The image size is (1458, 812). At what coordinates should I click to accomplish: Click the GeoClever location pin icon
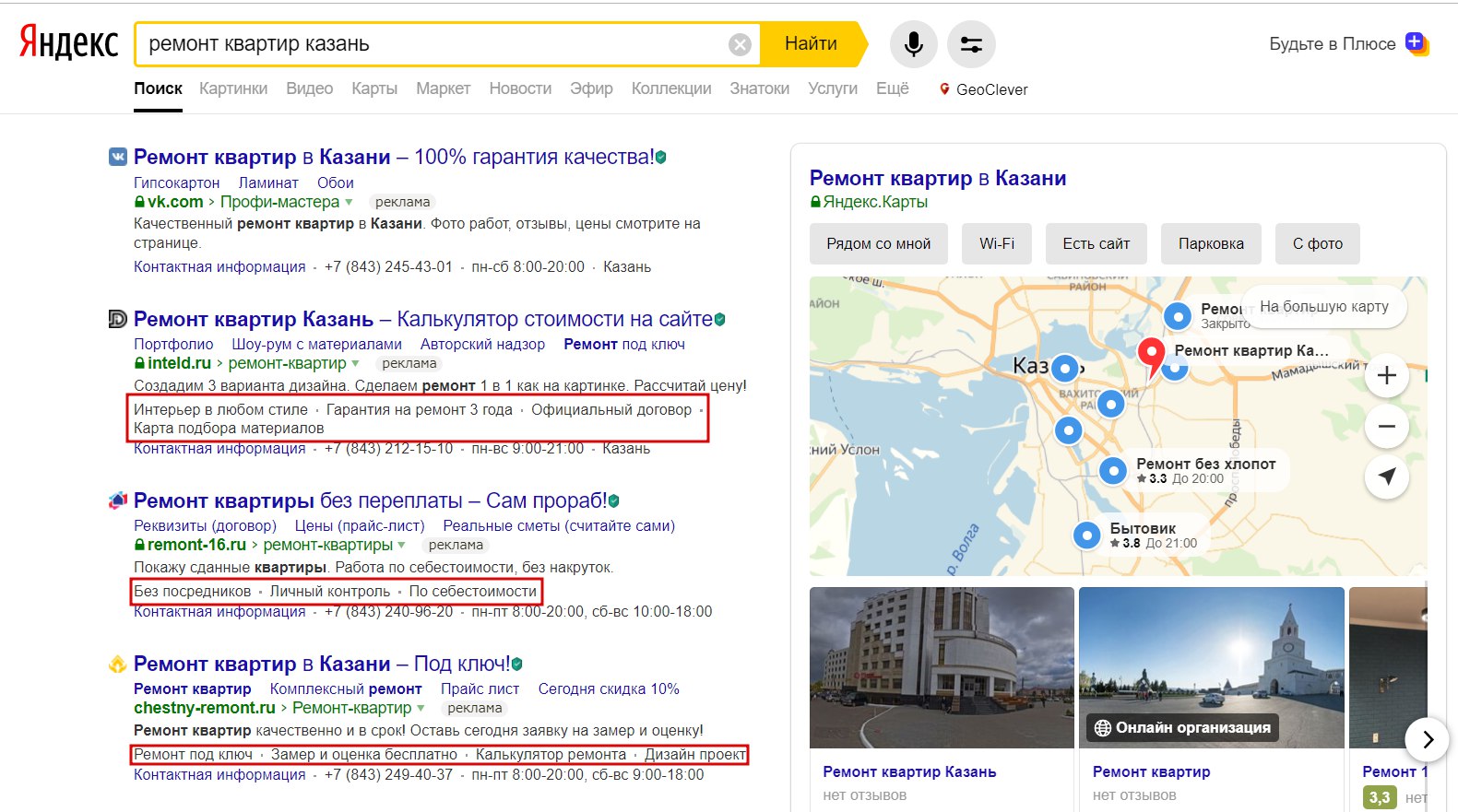click(944, 89)
